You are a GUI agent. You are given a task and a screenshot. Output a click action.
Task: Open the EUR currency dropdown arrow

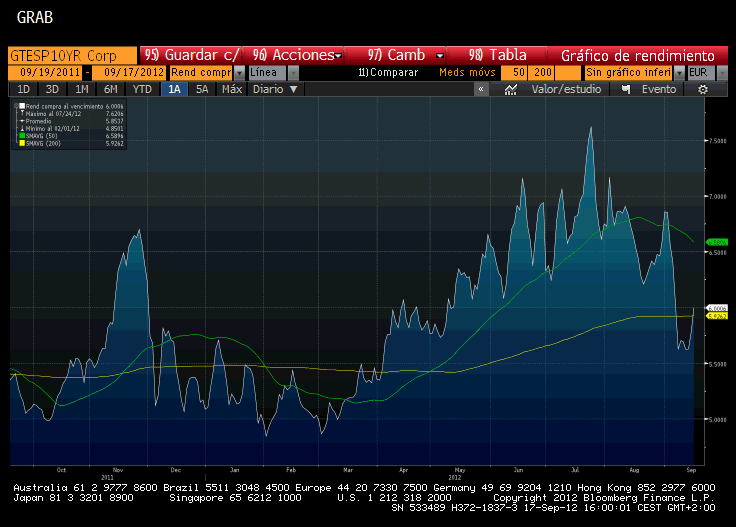(x=722, y=73)
